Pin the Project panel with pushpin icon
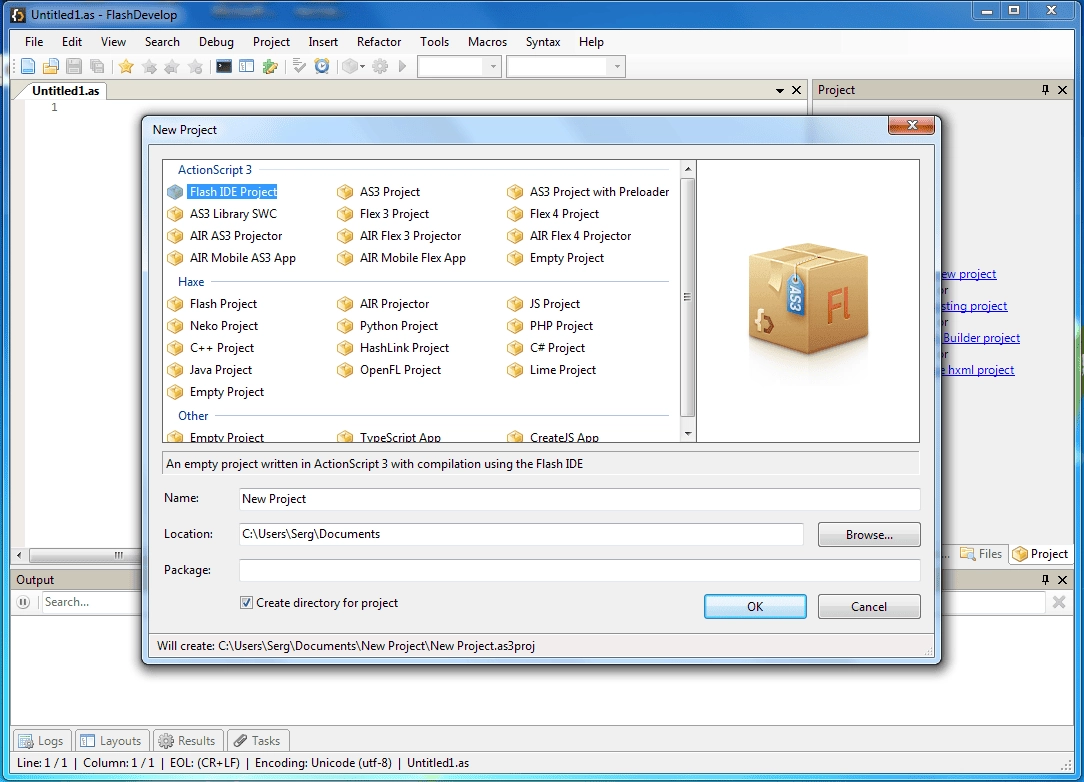Screen dimensions: 1084x782 (x=1045, y=90)
